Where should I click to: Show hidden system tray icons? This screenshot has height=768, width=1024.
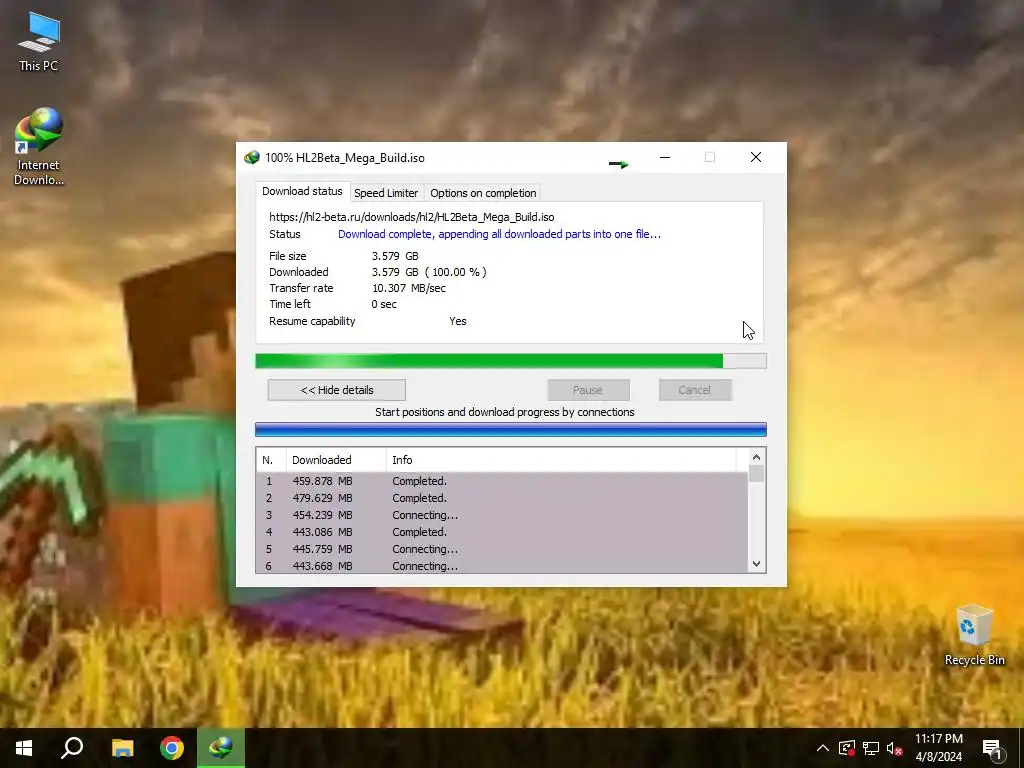(823, 748)
